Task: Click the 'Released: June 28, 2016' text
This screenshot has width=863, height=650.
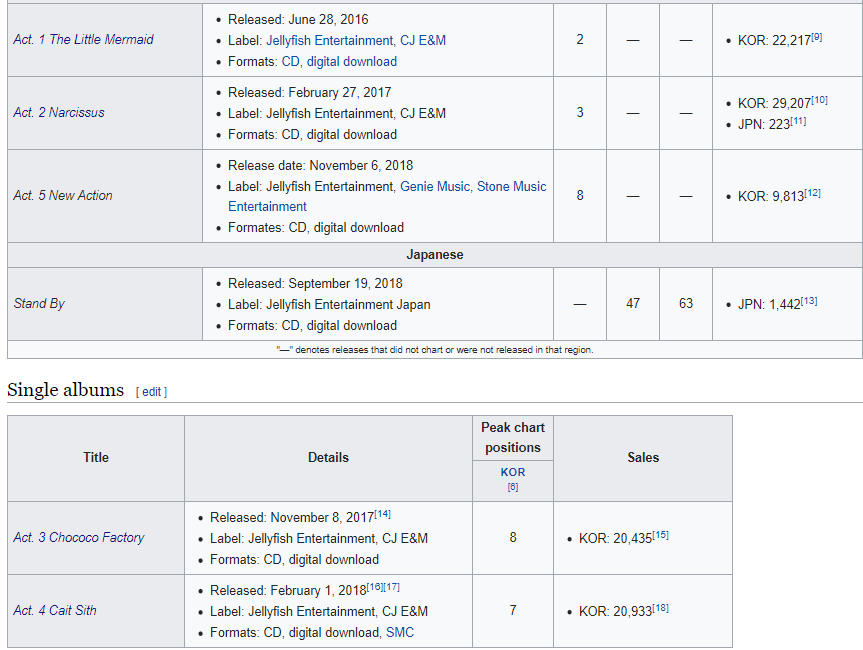Action: point(298,20)
